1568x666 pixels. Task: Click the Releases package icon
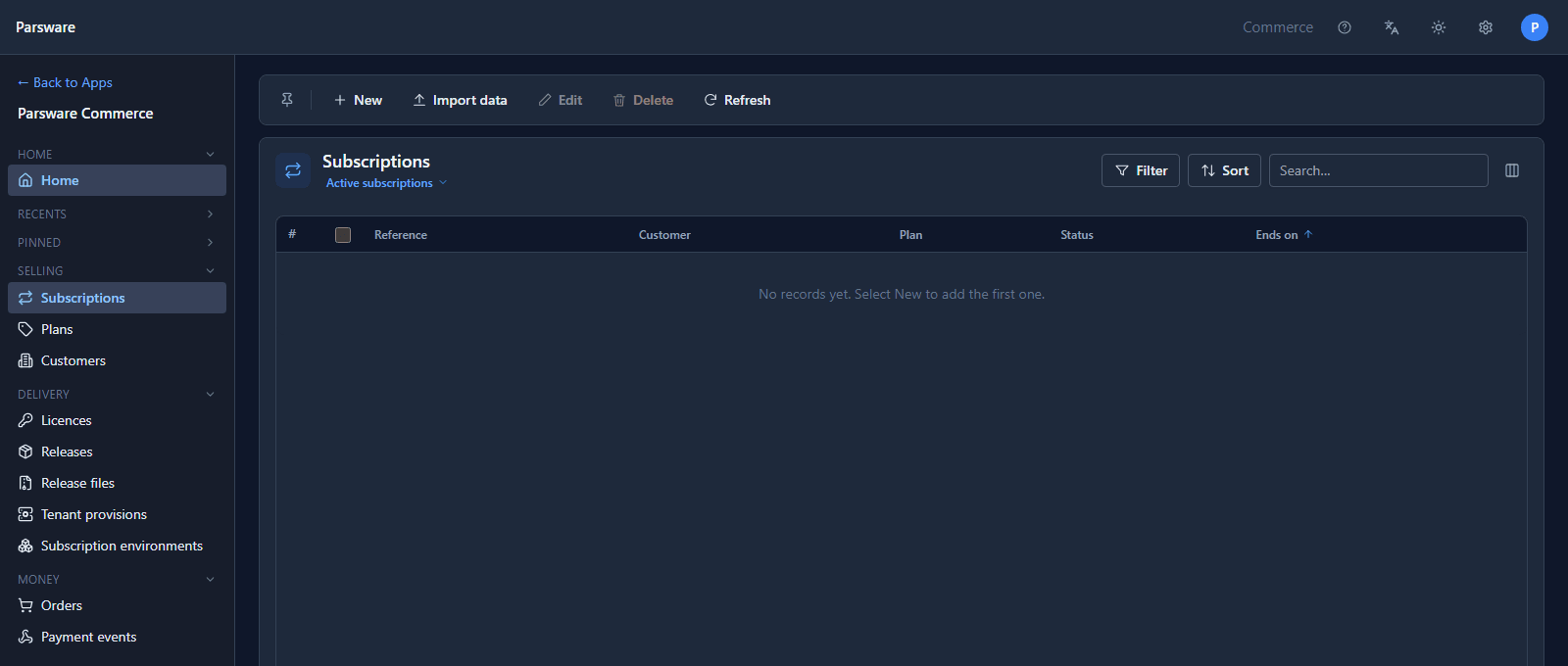pos(25,452)
